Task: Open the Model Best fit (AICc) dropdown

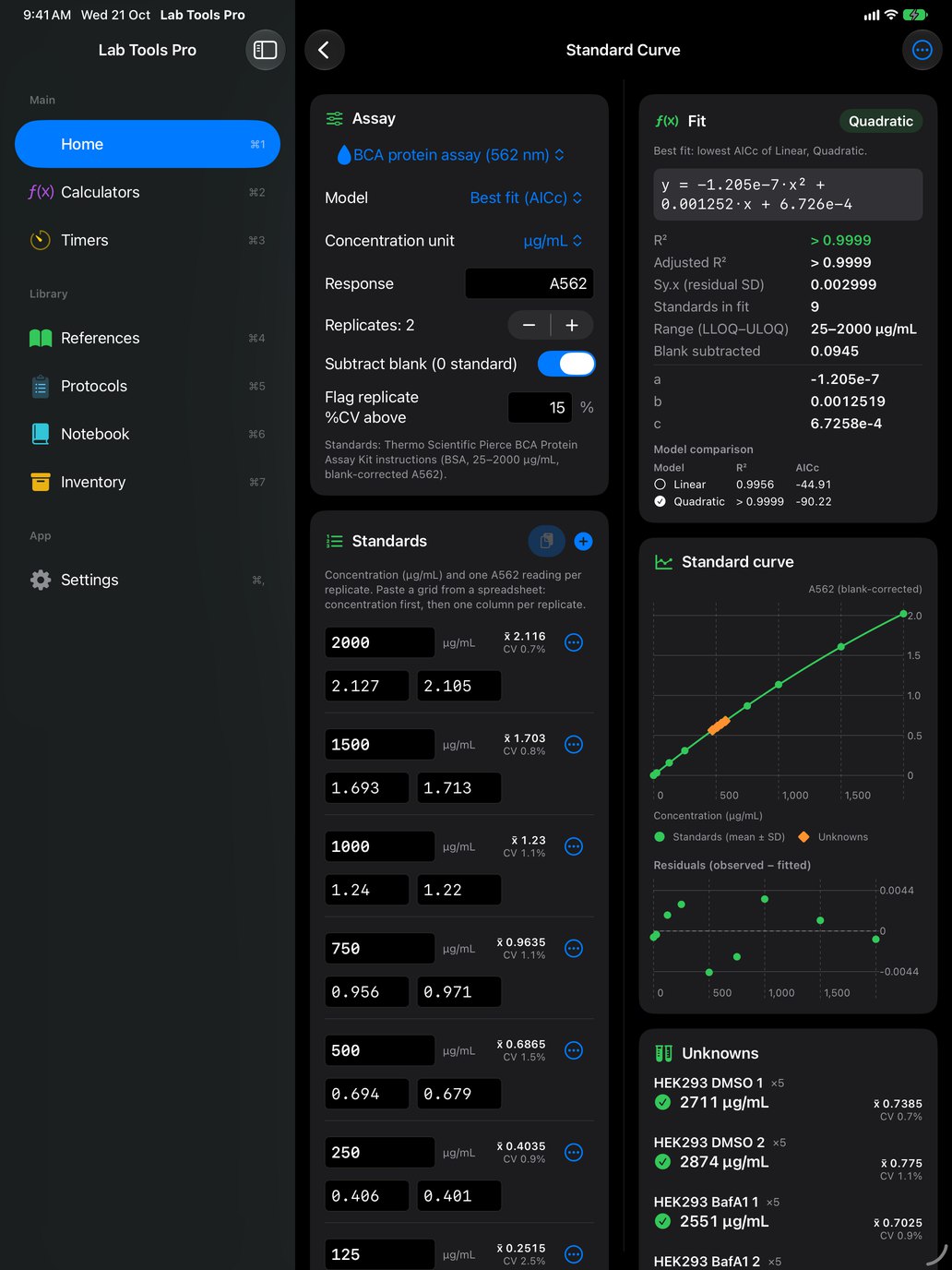Action: click(526, 198)
